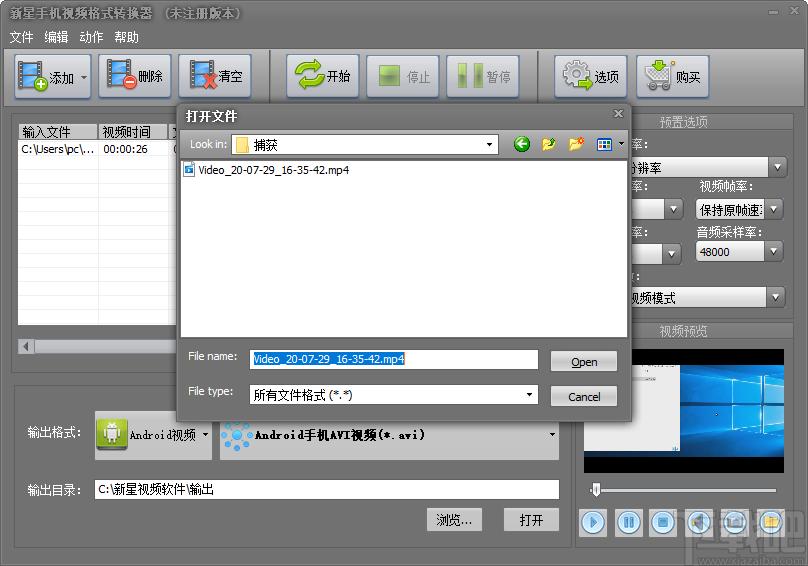The height and width of the screenshot is (566, 808).
Task: Open the 文件 menu
Action: 21,37
